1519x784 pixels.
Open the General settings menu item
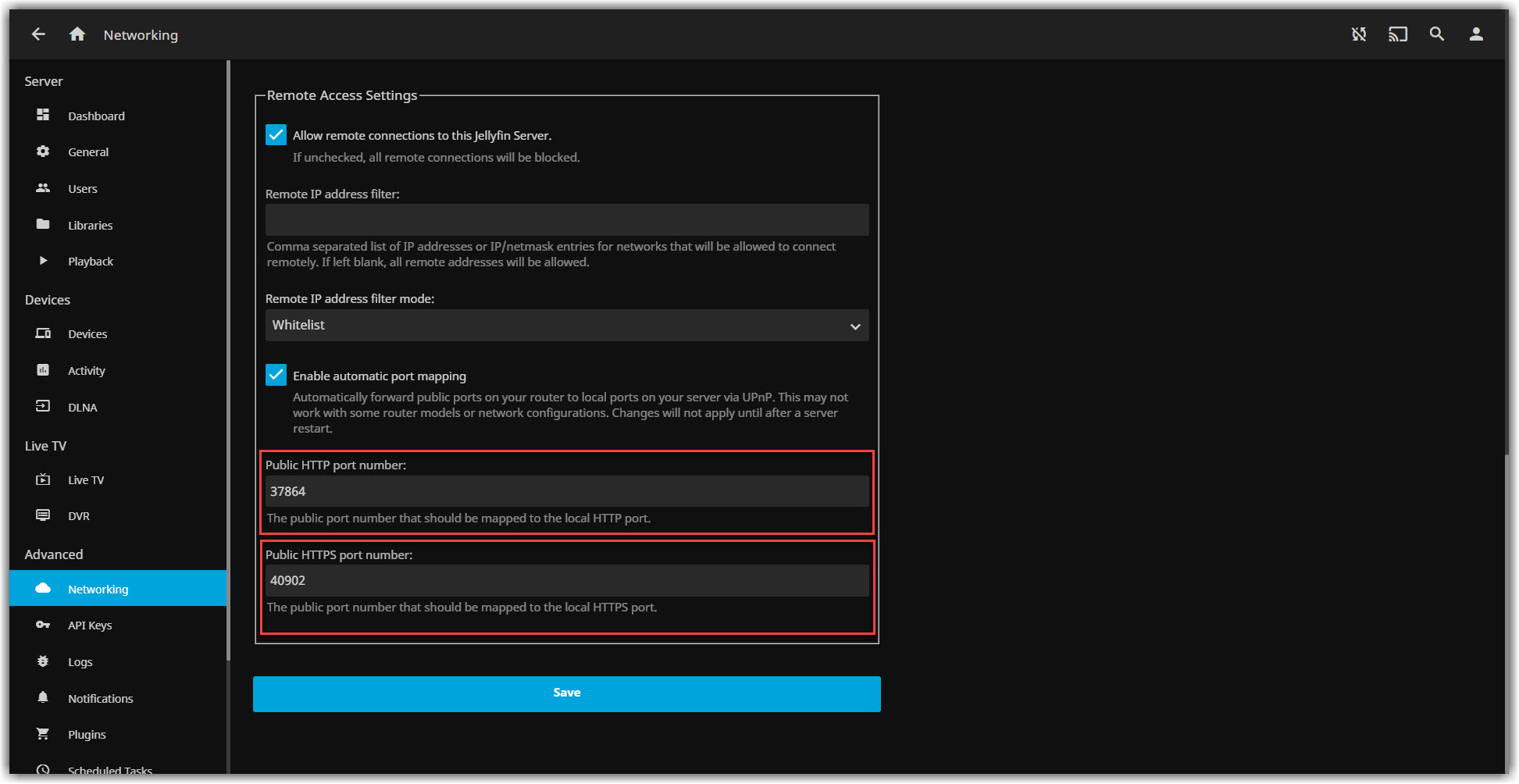click(118, 151)
